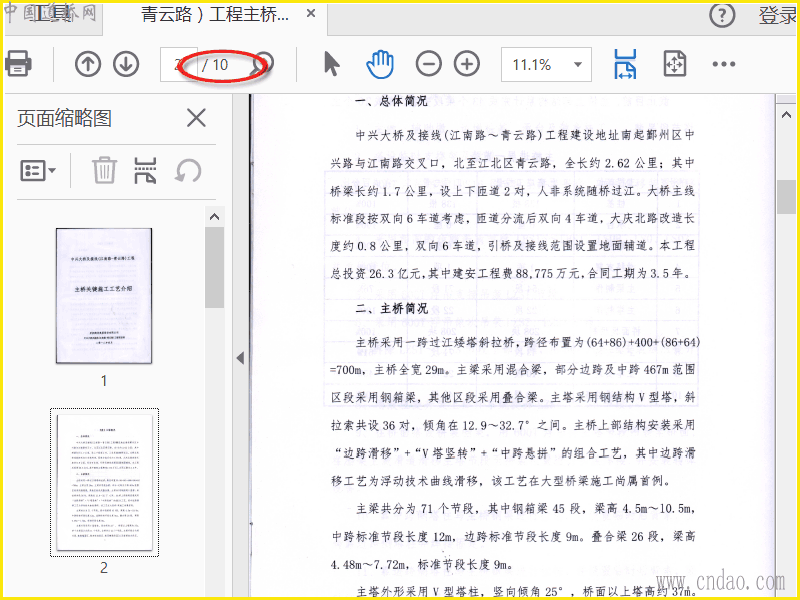Collapse the side panel with the left triangle
This screenshot has height=600, width=800.
click(241, 358)
